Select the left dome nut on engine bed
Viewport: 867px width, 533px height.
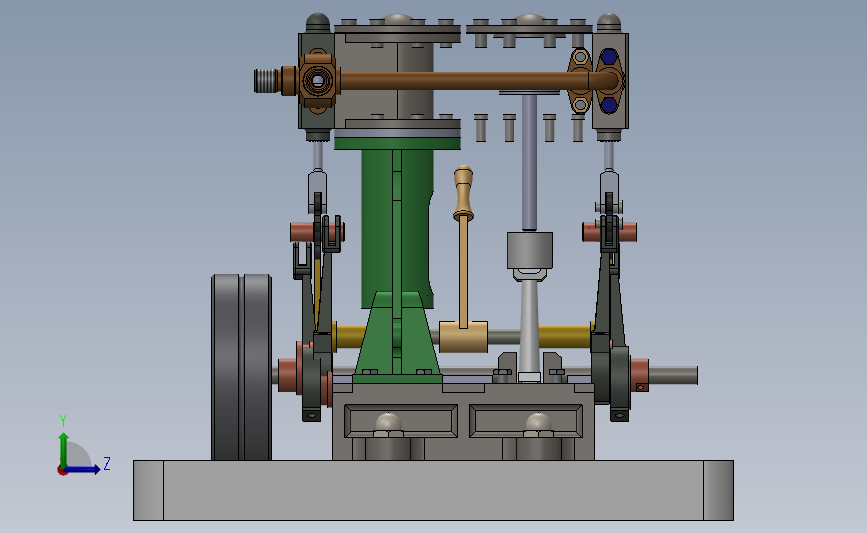tap(388, 425)
